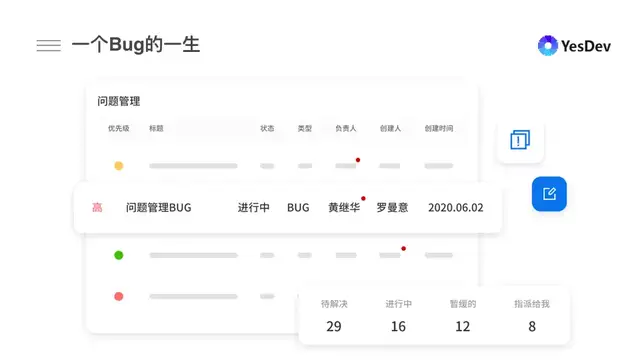Select the red priority dot row

pyautogui.click(x=119, y=296)
